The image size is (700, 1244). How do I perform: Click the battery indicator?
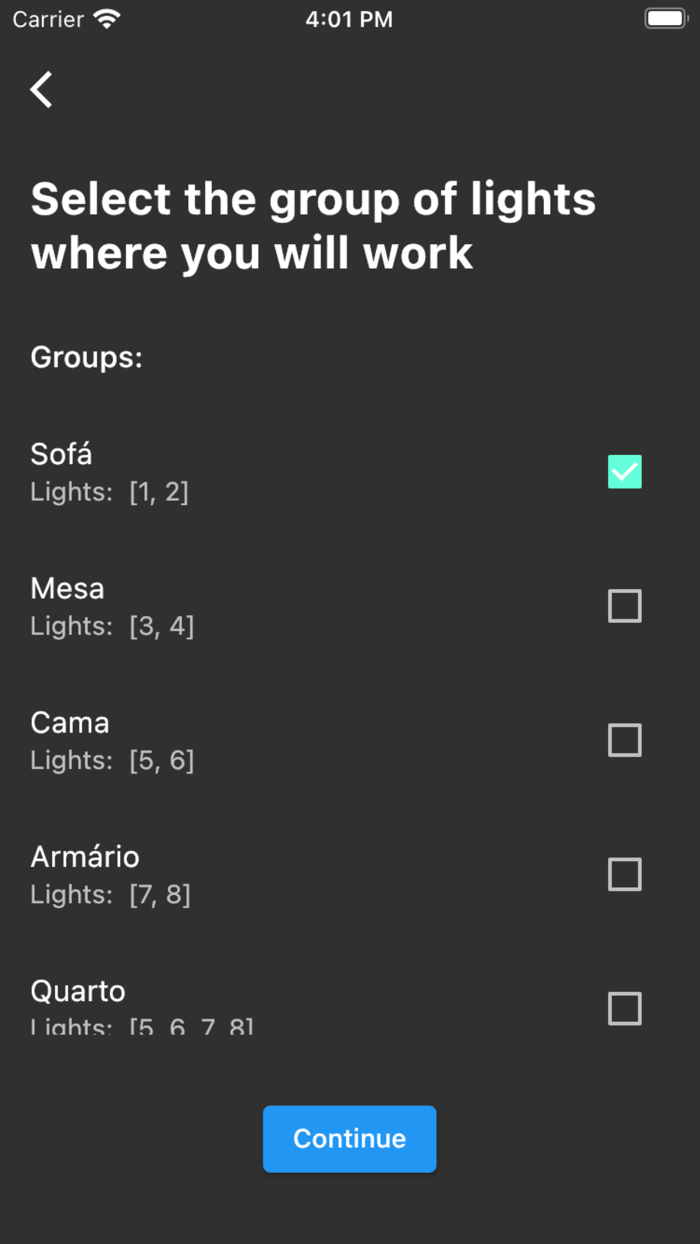pyautogui.click(x=663, y=17)
